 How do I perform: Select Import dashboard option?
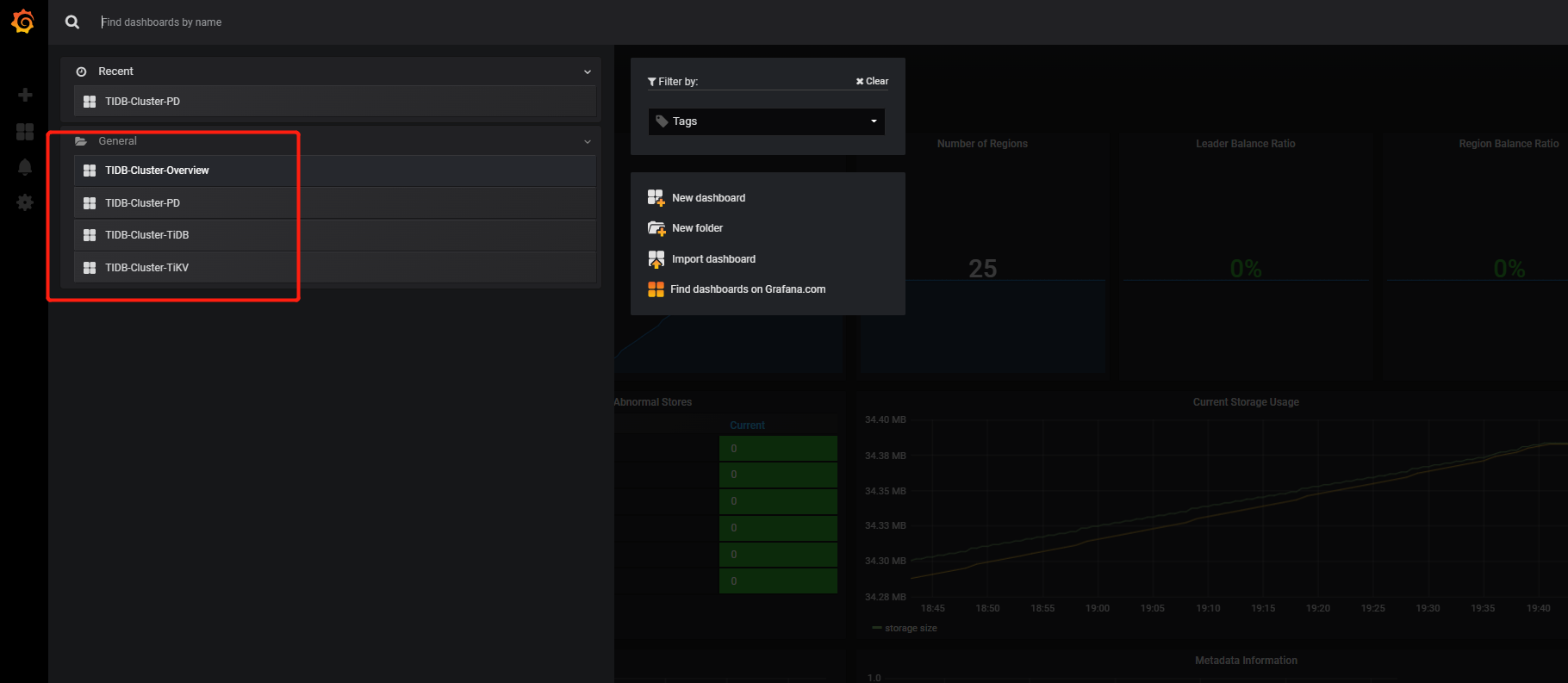713,259
